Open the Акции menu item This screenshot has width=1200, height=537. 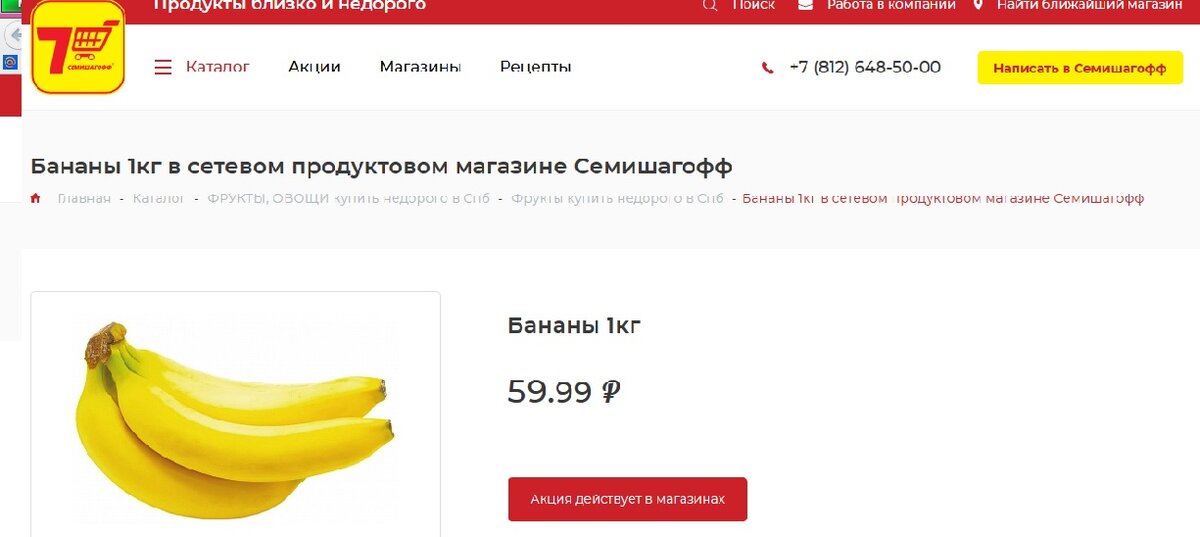(315, 67)
